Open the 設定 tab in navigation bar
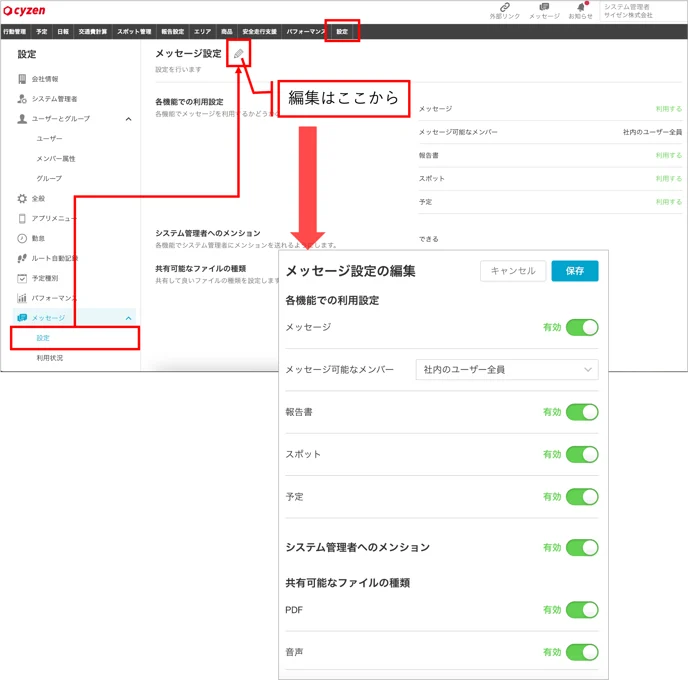Screen dimensions: 688x680 342,31
